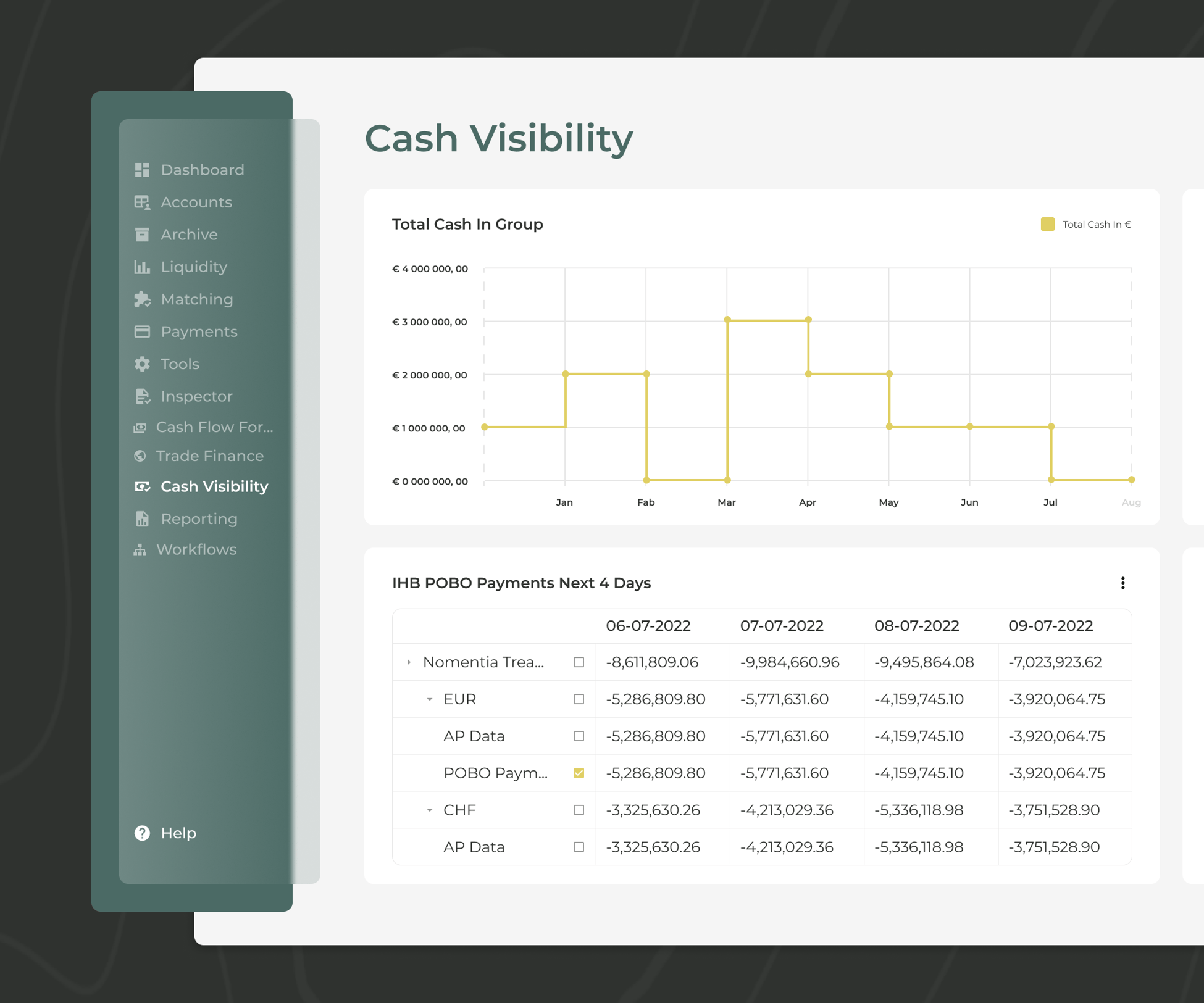This screenshot has width=1204, height=1003.
Task: Collapse the EUR currency group
Action: tap(429, 699)
